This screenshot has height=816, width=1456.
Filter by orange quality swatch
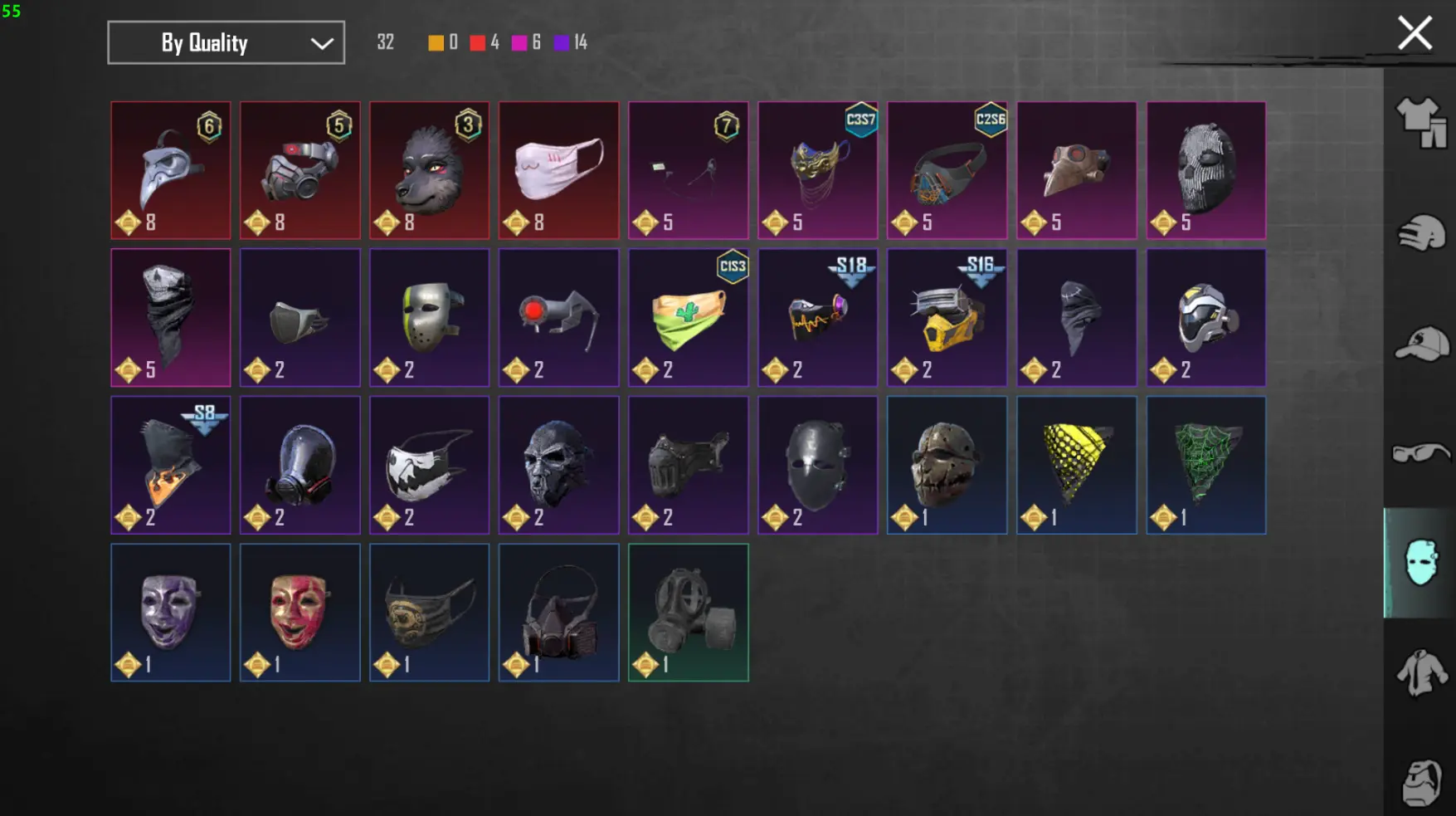436,42
